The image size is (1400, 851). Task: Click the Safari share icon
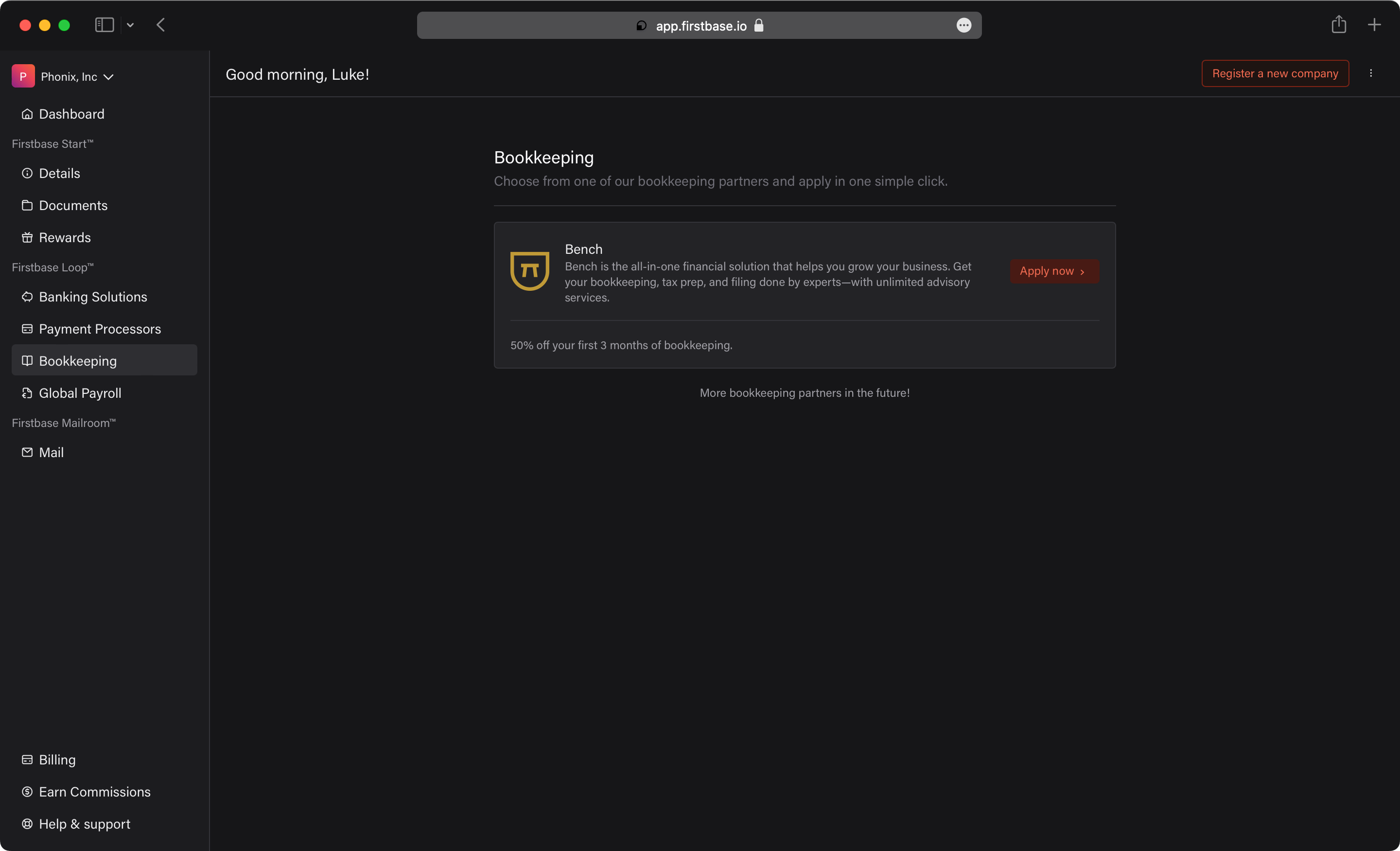(x=1338, y=25)
